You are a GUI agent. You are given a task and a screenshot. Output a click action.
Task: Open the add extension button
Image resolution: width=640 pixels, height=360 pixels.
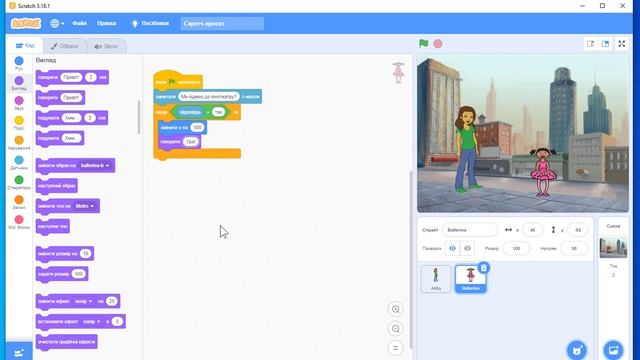[19, 352]
